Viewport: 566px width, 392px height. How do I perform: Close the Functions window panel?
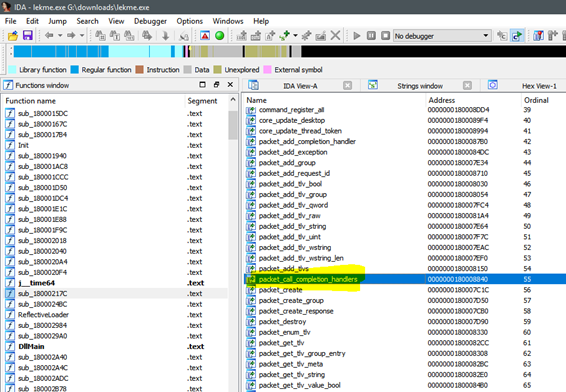tap(230, 84)
